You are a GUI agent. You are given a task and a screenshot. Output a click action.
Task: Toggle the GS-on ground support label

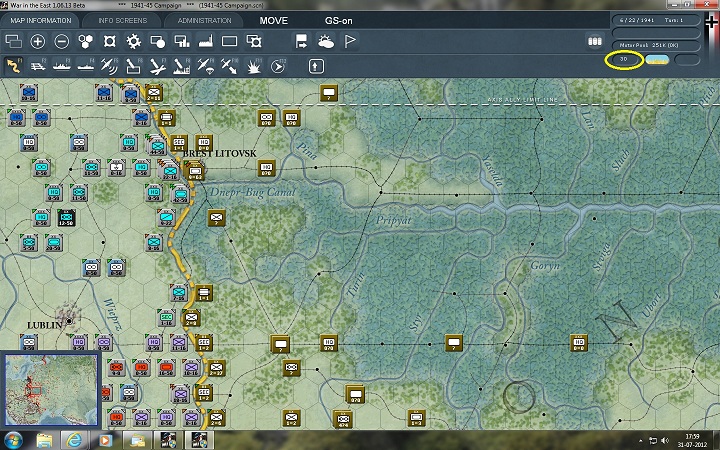[338, 21]
